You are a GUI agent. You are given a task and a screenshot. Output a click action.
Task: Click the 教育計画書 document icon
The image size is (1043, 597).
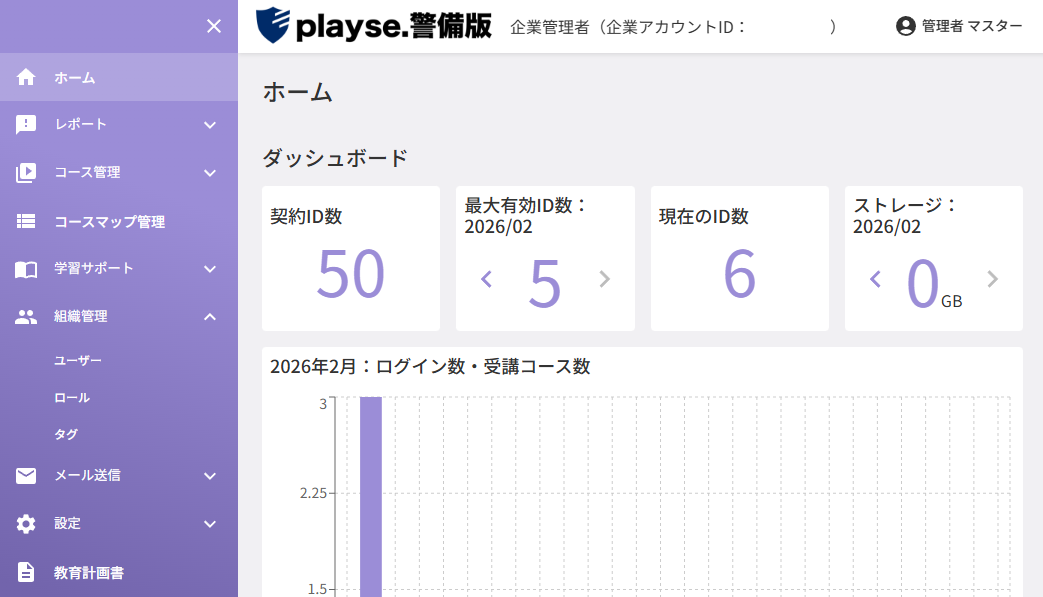click(x=26, y=572)
